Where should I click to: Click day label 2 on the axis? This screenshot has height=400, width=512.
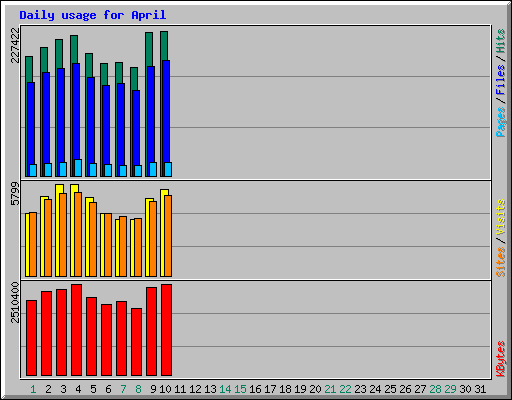pyautogui.click(x=48, y=389)
